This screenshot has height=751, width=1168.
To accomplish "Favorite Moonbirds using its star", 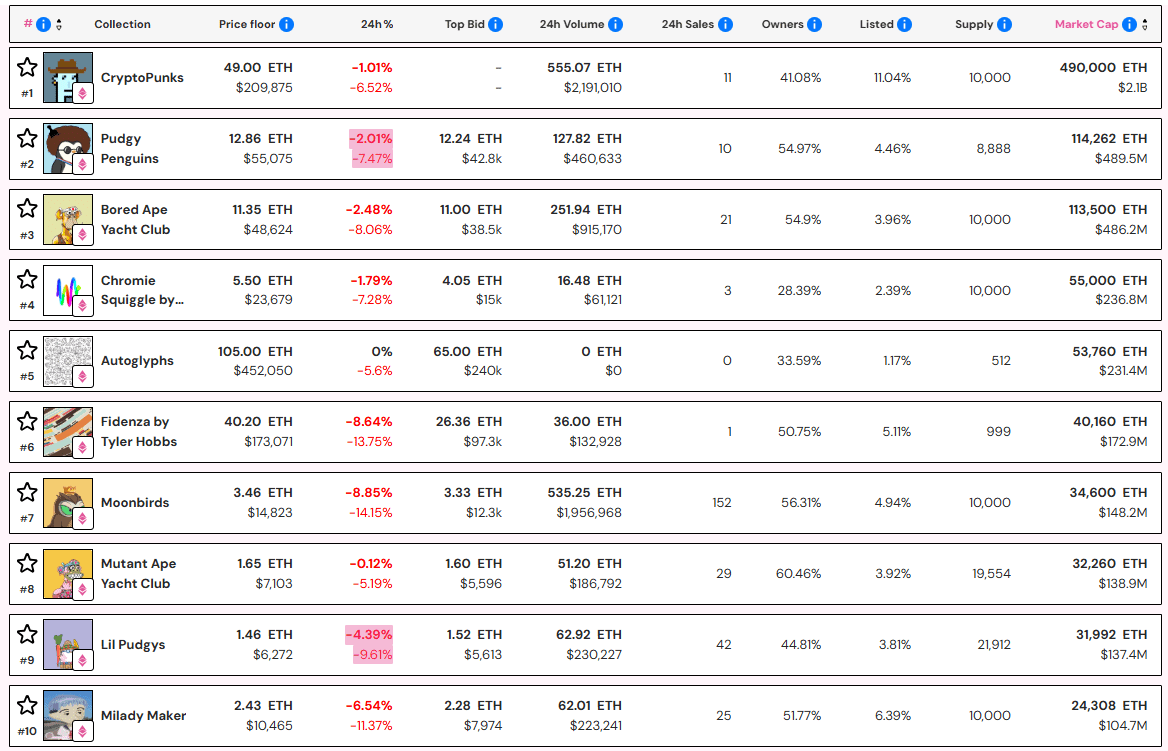I will click(27, 492).
